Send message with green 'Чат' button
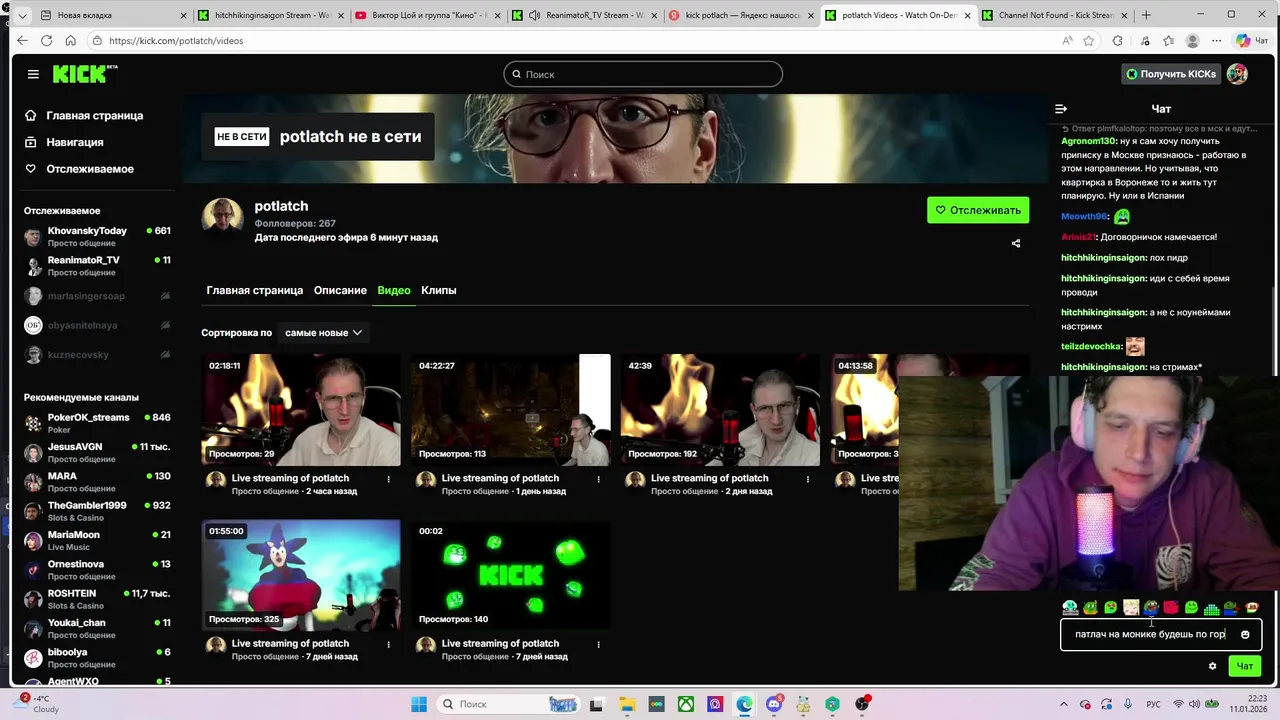This screenshot has width=1280, height=720. click(x=1245, y=666)
